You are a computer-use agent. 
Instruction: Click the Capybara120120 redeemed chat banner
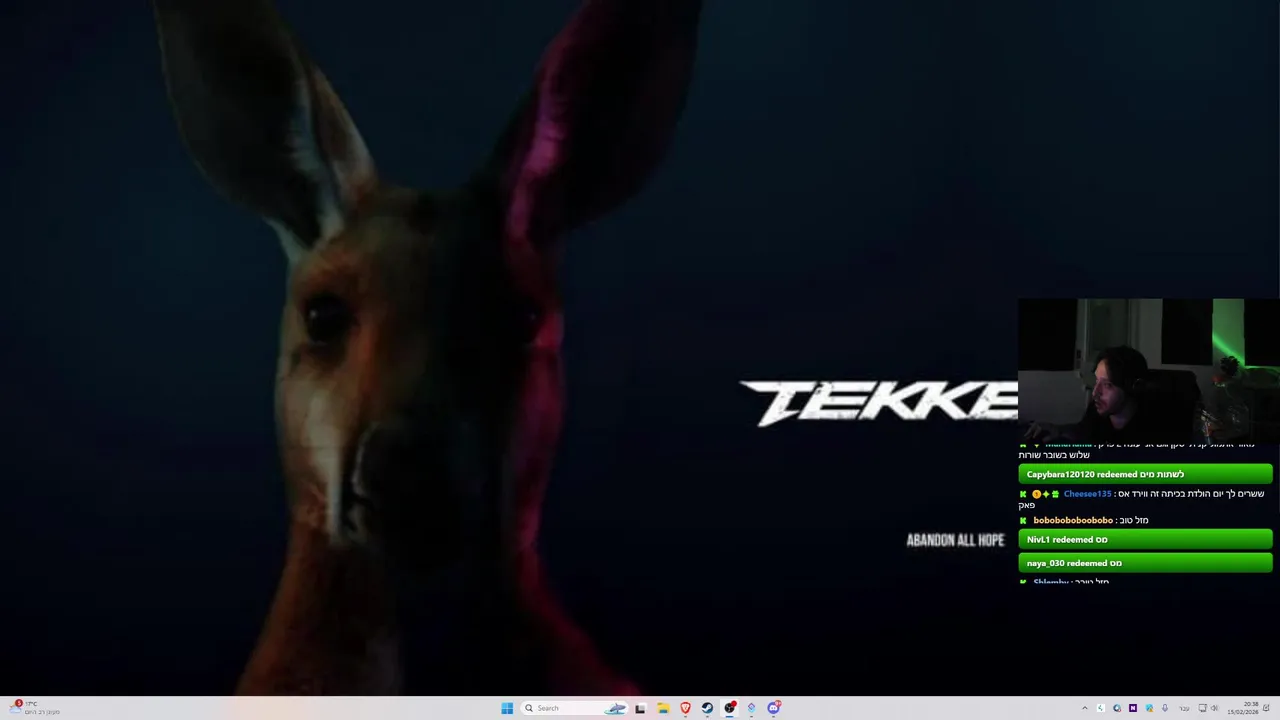[1145, 474]
